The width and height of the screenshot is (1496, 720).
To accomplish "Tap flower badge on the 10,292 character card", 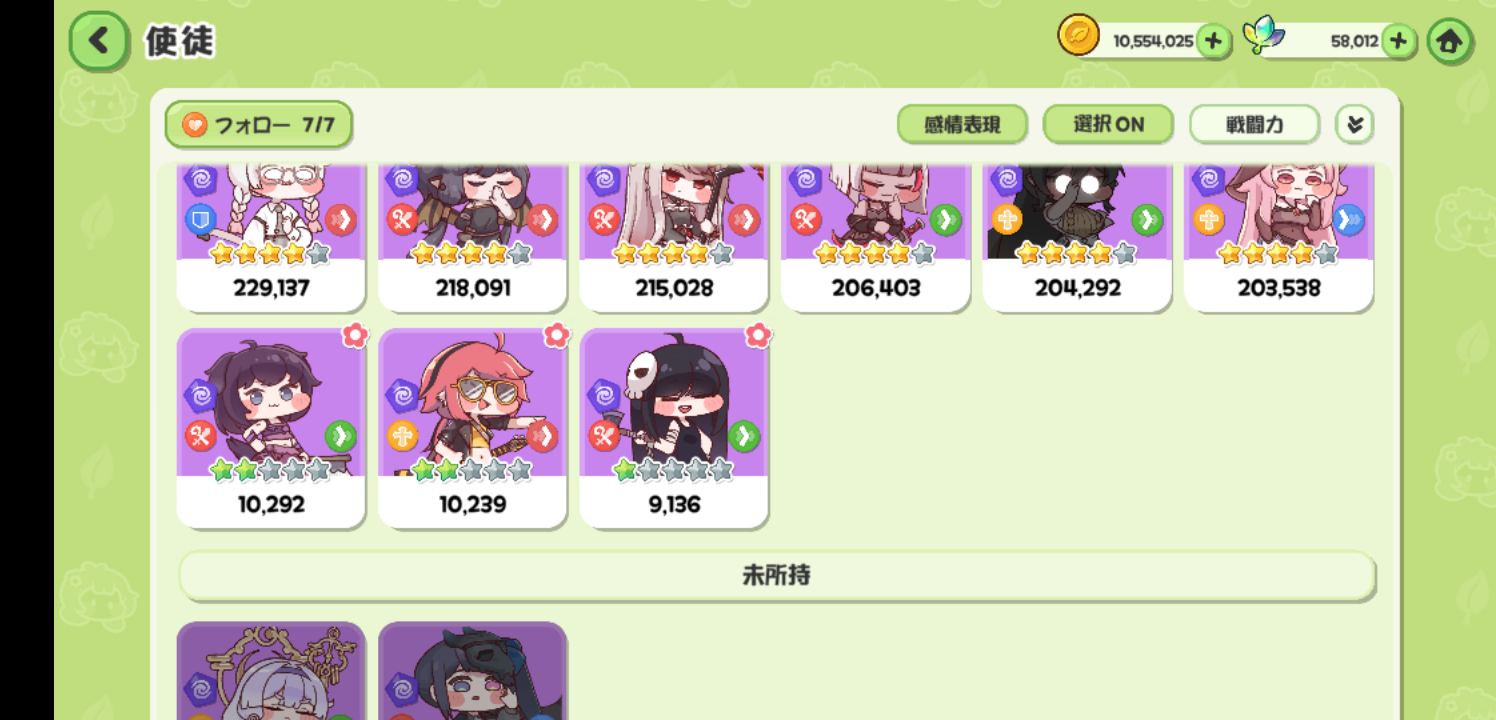I will coord(355,335).
